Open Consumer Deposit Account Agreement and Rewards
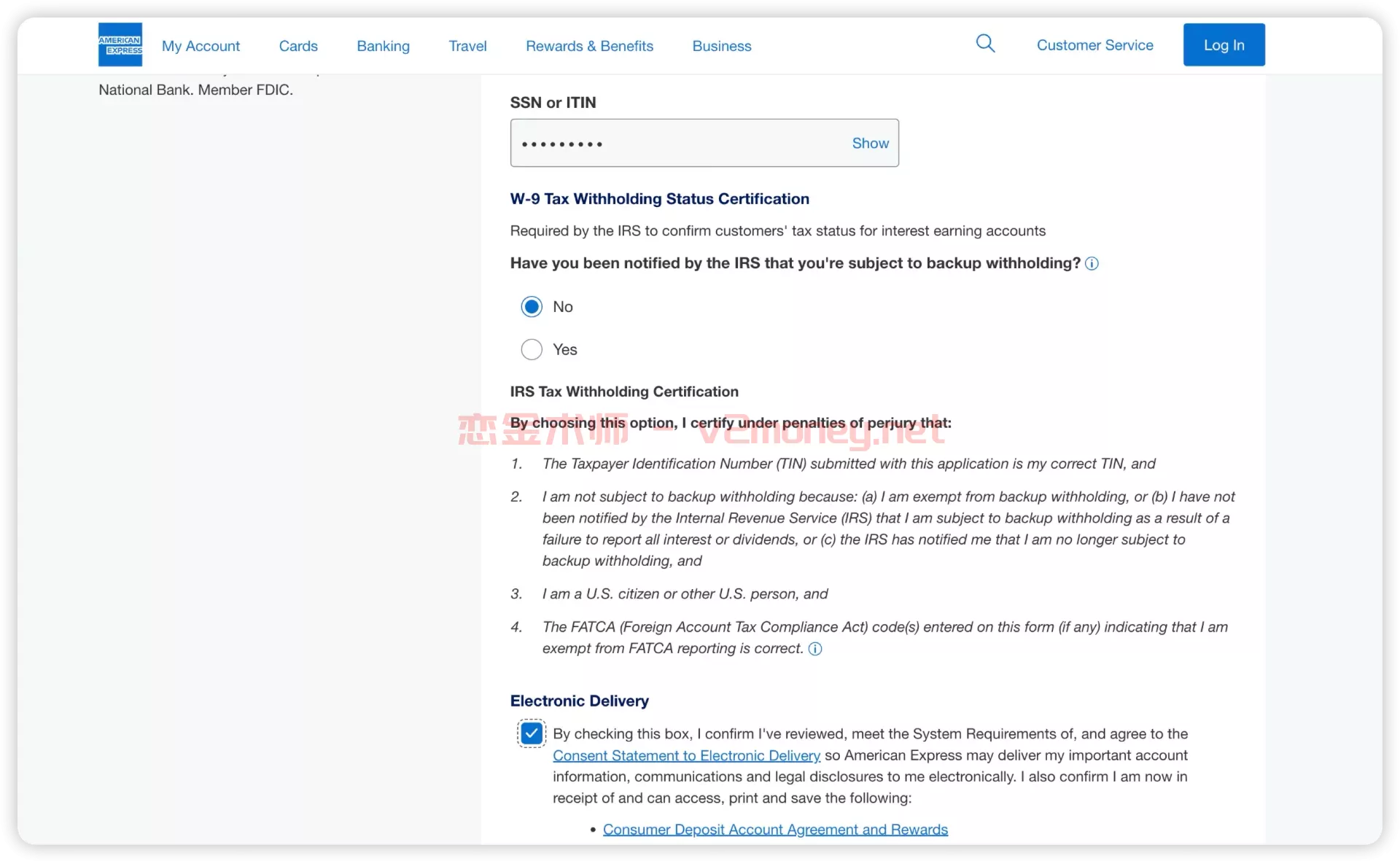Viewport: 1400px width, 861px height. click(x=775, y=830)
